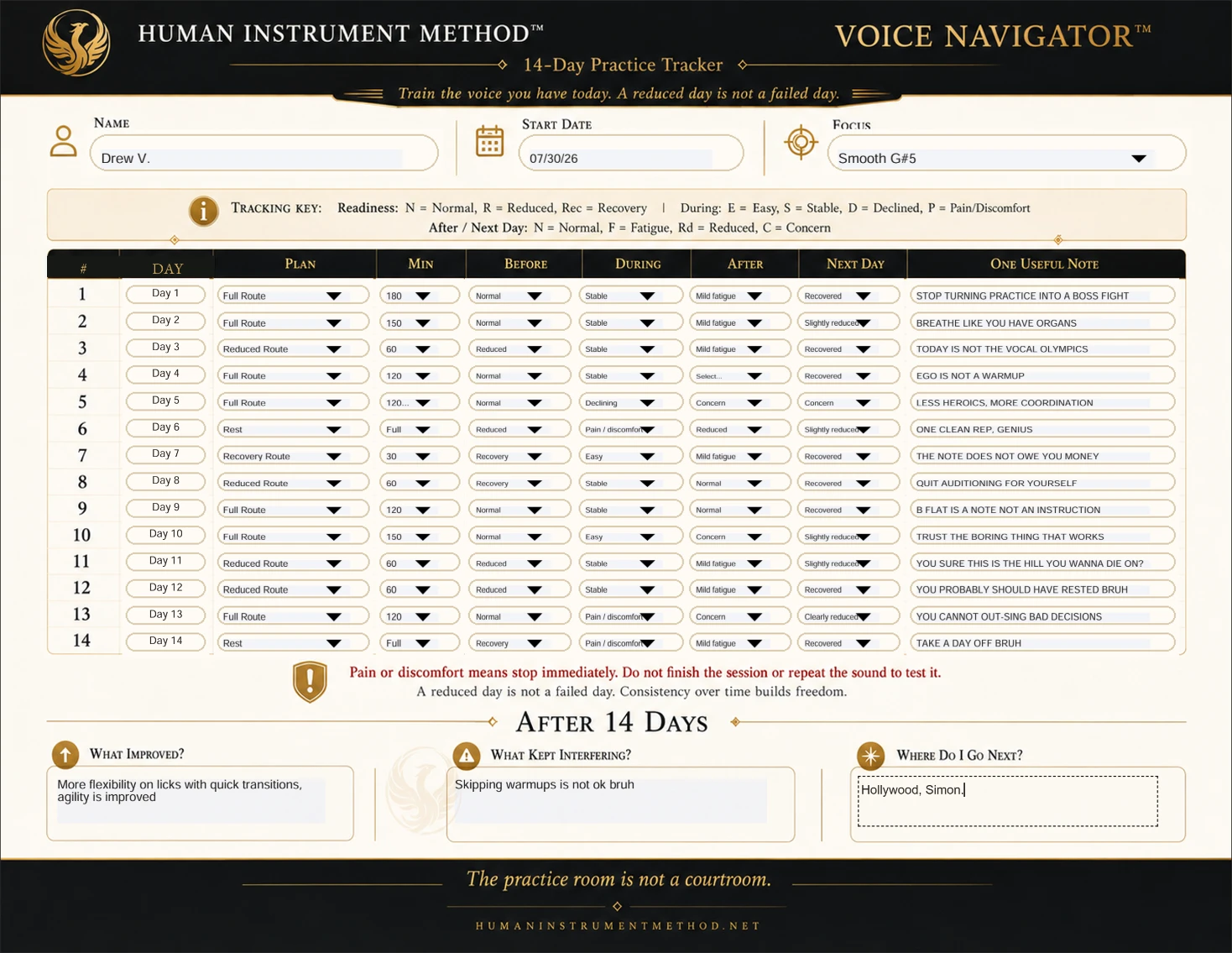Open Day 9 After dropdown showing Normal
The width and height of the screenshot is (1232, 953).
(x=739, y=510)
